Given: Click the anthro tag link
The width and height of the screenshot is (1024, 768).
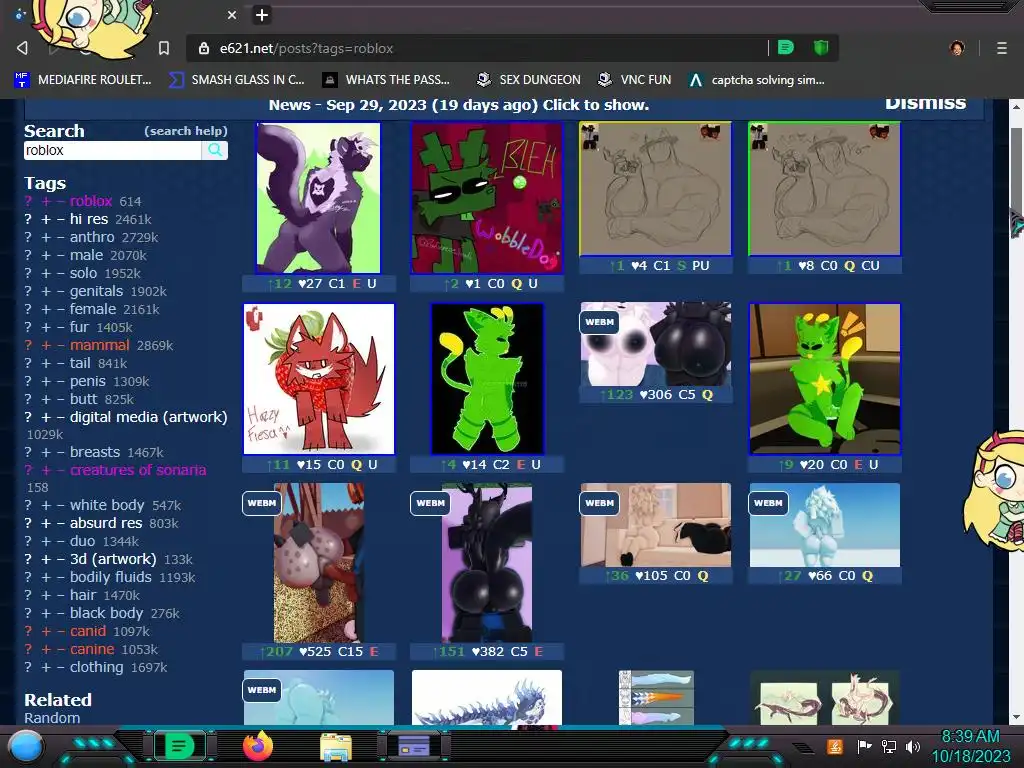Looking at the screenshot, I should pyautogui.click(x=92, y=237).
